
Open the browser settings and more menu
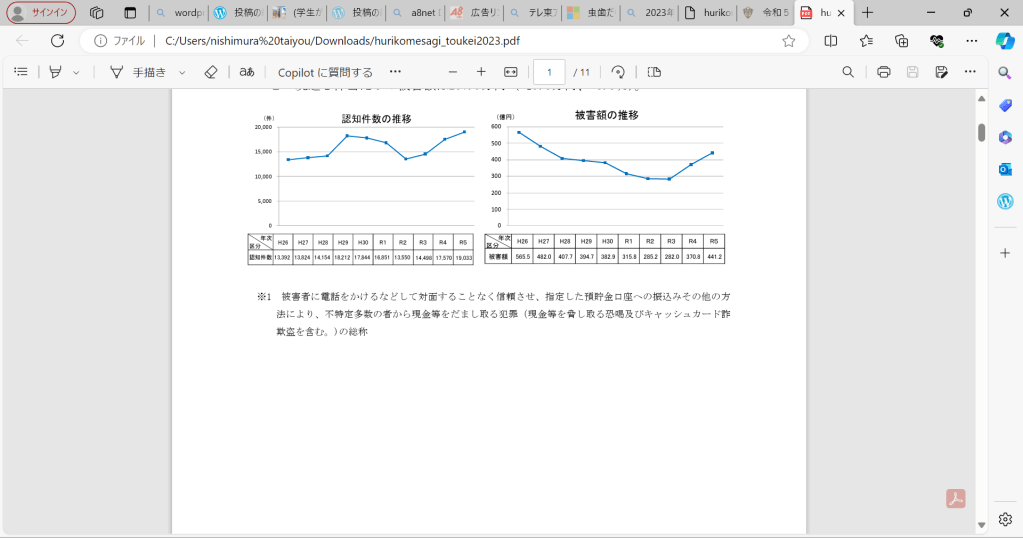[971, 41]
